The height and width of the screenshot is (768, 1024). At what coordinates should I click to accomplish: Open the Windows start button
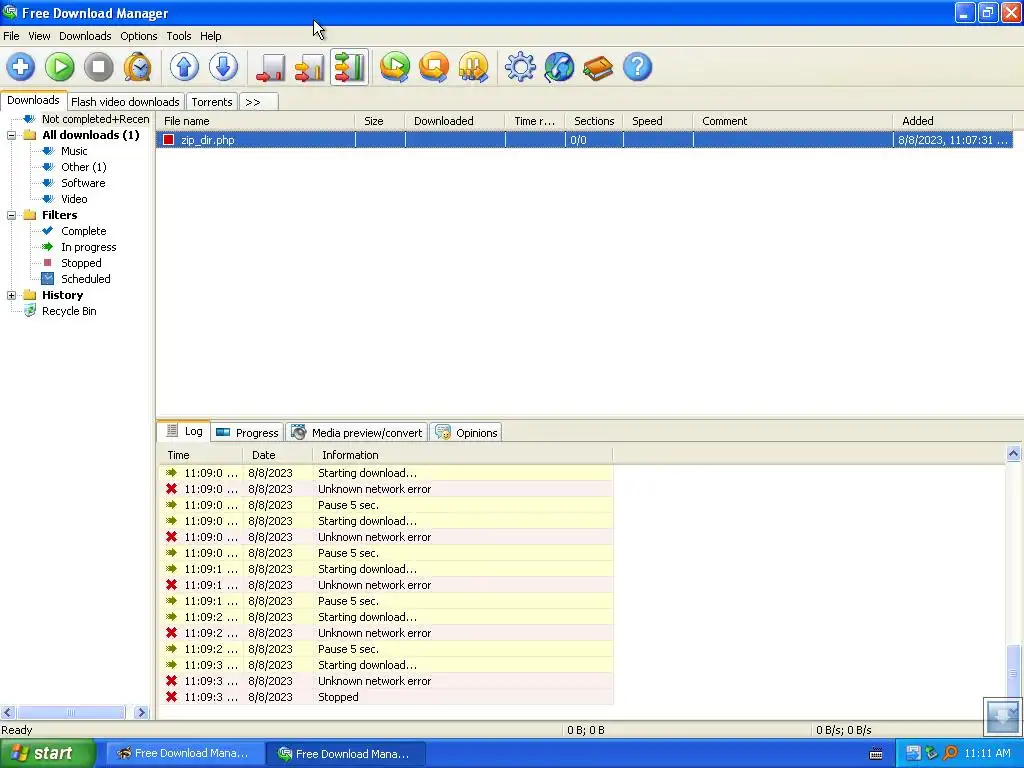[x=47, y=754]
